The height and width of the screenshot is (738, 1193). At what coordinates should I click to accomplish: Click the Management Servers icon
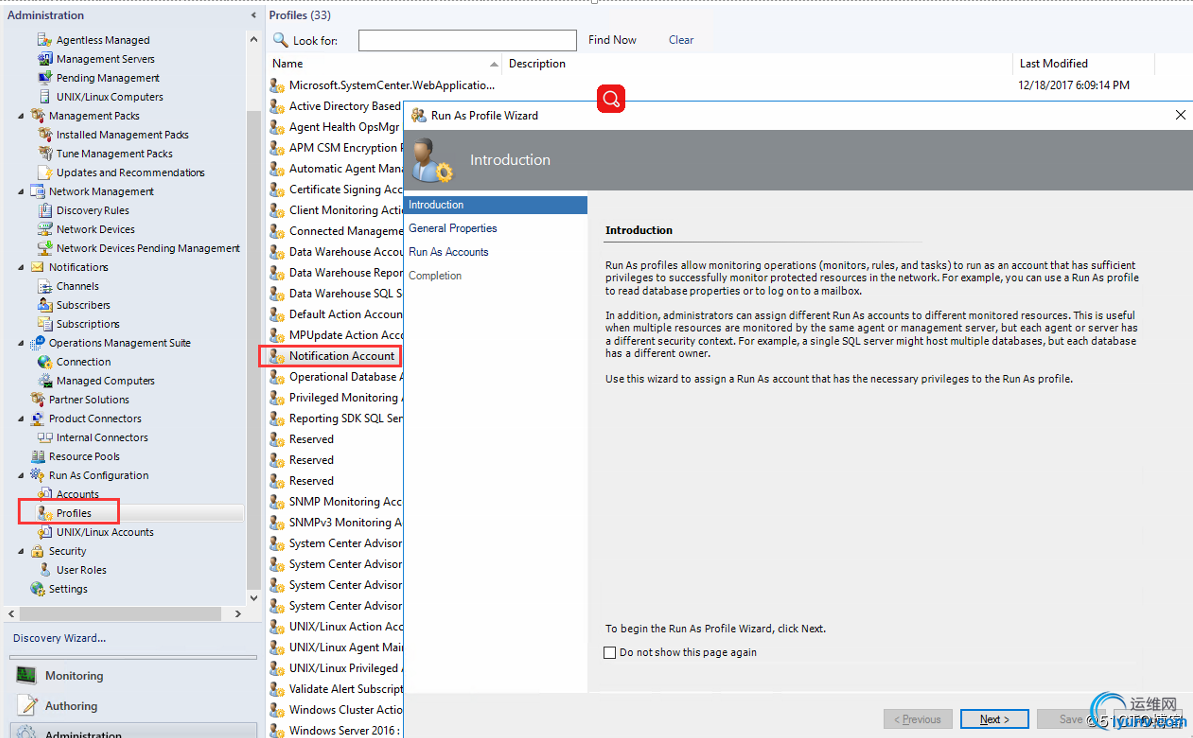(45, 59)
